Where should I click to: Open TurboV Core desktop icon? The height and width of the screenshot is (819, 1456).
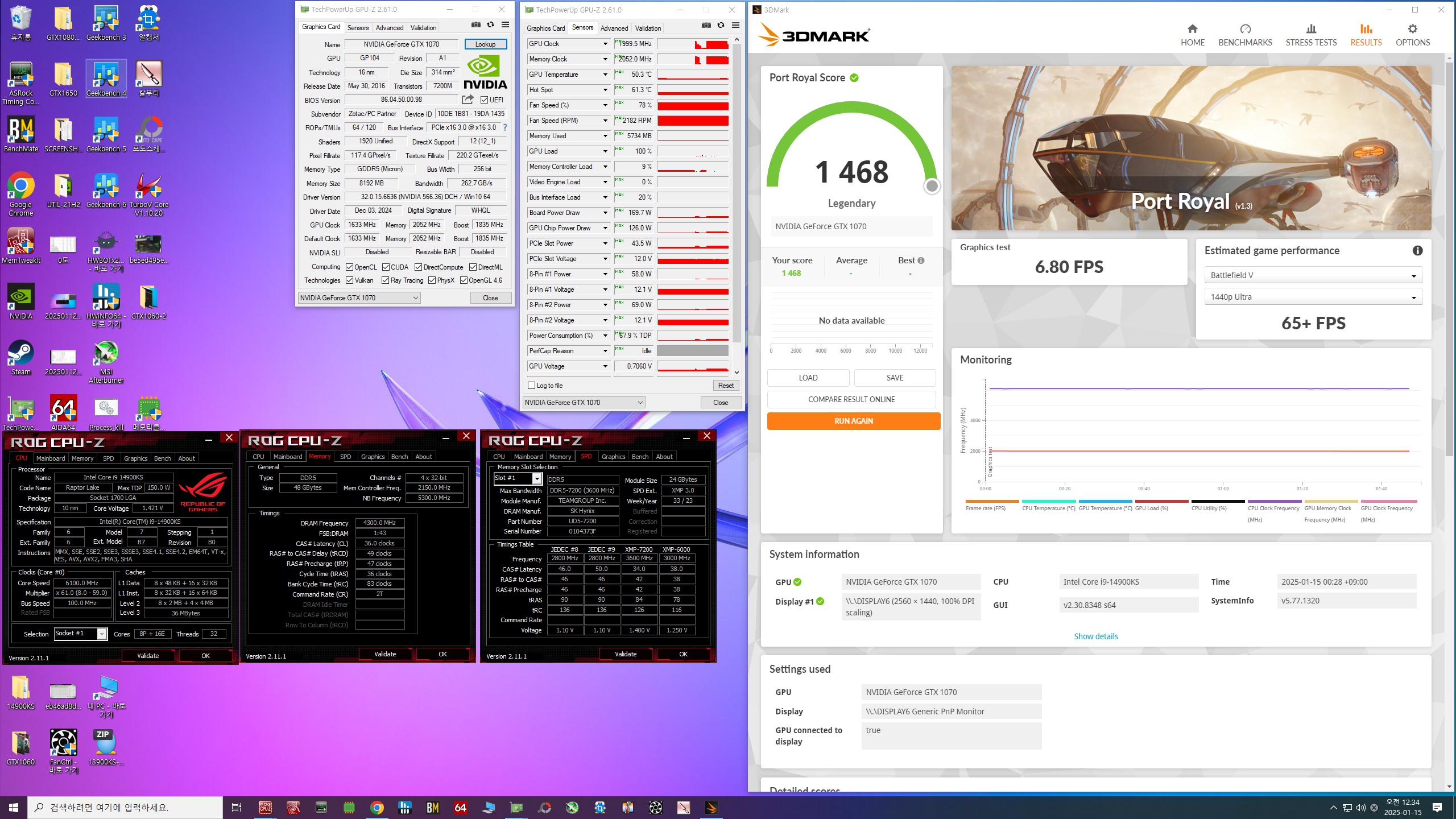pyautogui.click(x=149, y=193)
